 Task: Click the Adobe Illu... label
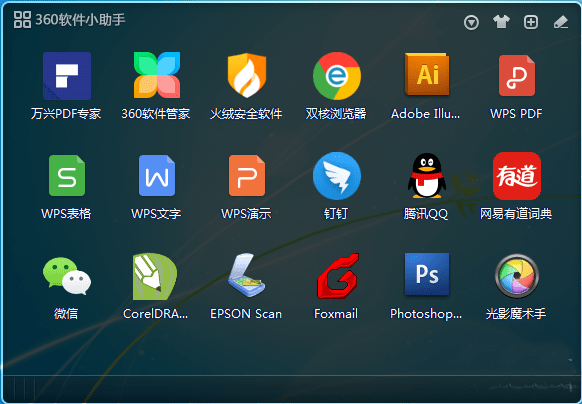(425, 114)
